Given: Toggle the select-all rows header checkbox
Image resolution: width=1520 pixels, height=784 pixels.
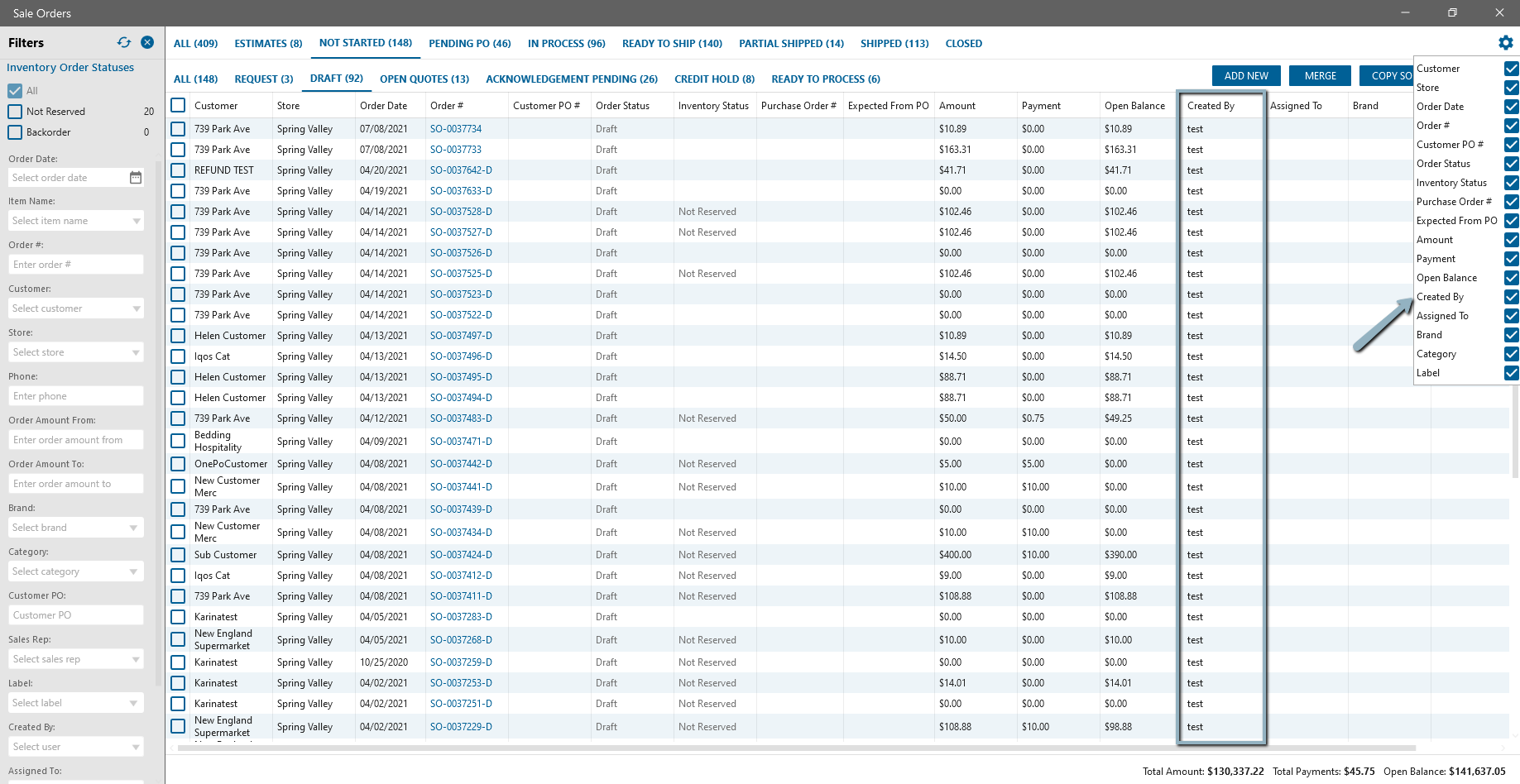Looking at the screenshot, I should (x=178, y=105).
